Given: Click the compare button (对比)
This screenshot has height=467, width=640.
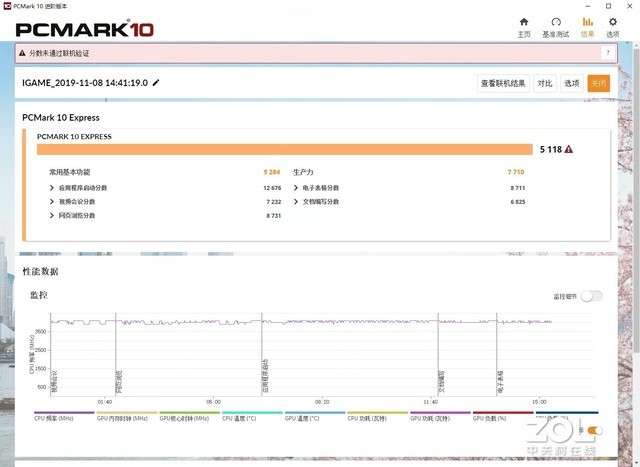Looking at the screenshot, I should (545, 83).
